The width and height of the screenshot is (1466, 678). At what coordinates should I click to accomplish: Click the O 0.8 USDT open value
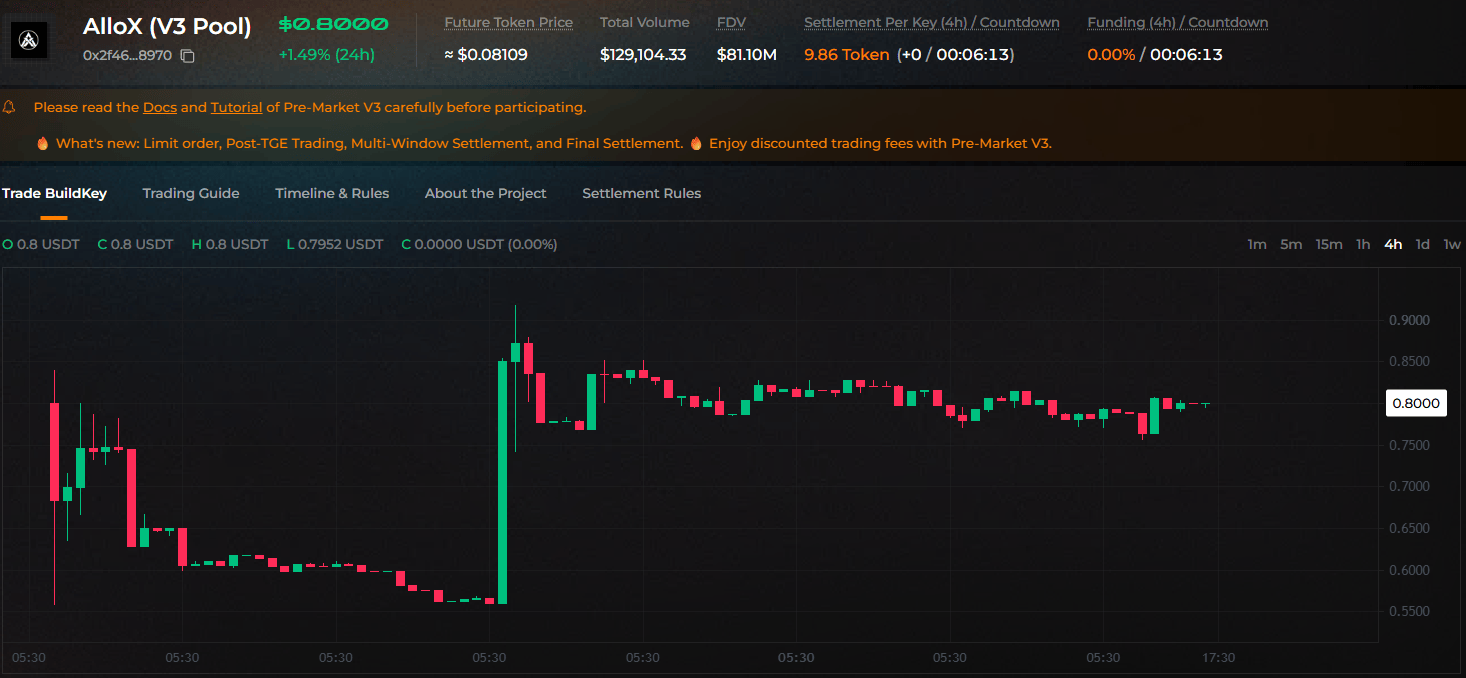point(41,244)
